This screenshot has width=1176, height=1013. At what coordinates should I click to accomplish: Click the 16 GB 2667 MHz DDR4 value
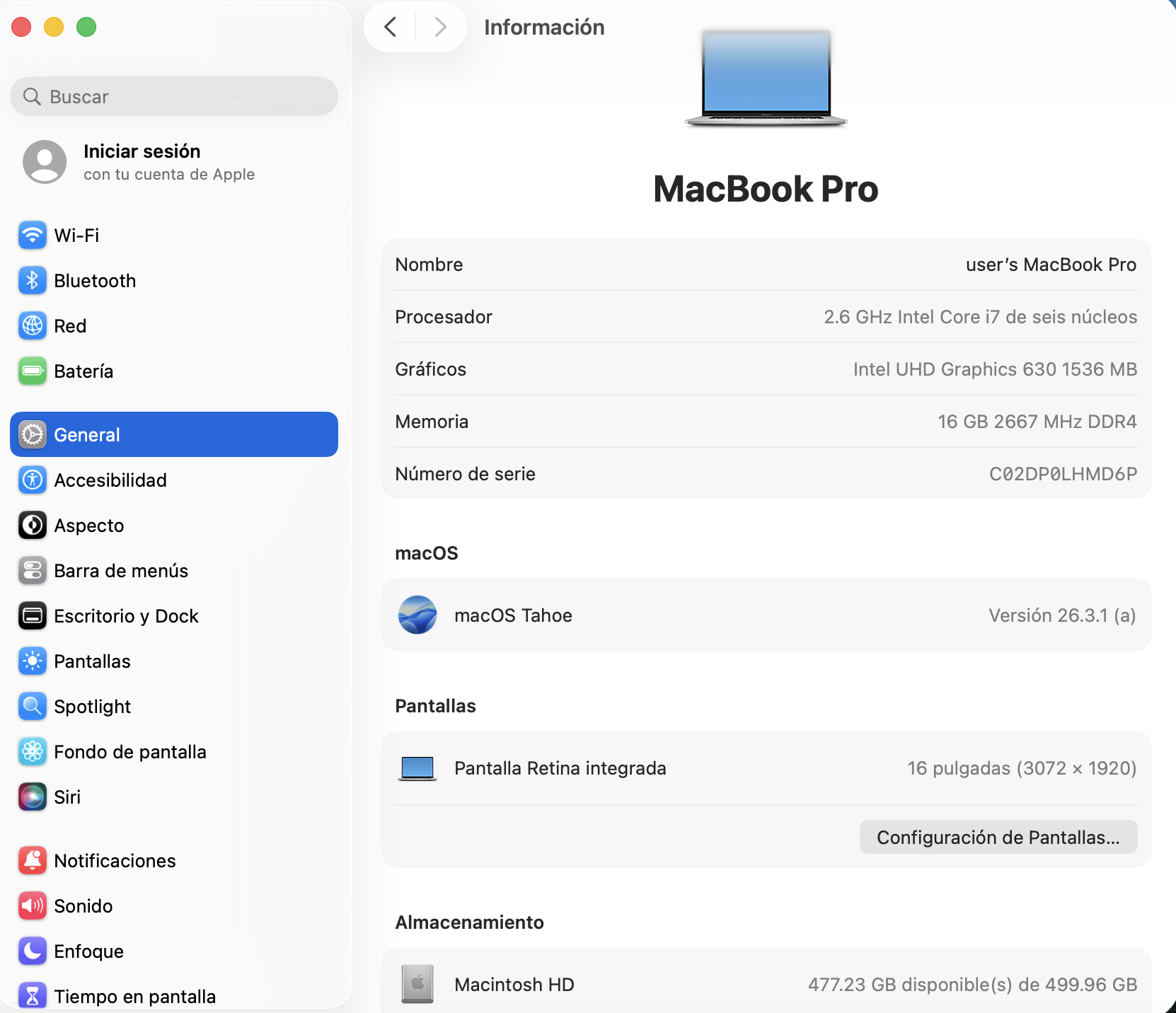tap(1037, 422)
